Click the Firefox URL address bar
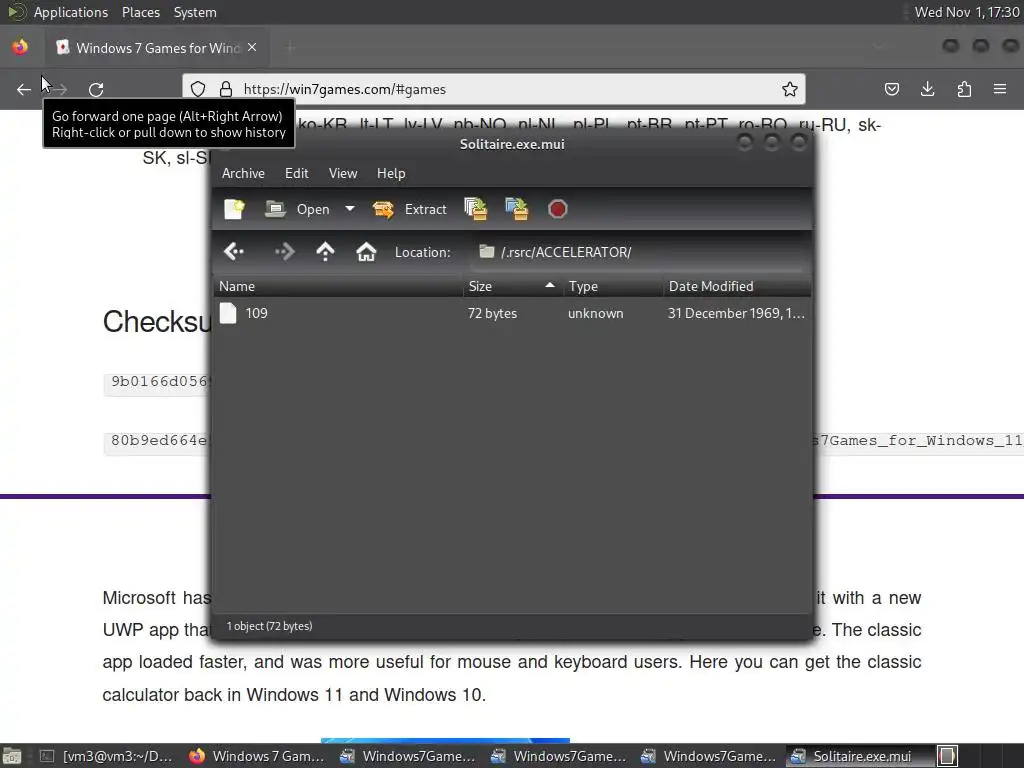1024x768 pixels. (494, 89)
